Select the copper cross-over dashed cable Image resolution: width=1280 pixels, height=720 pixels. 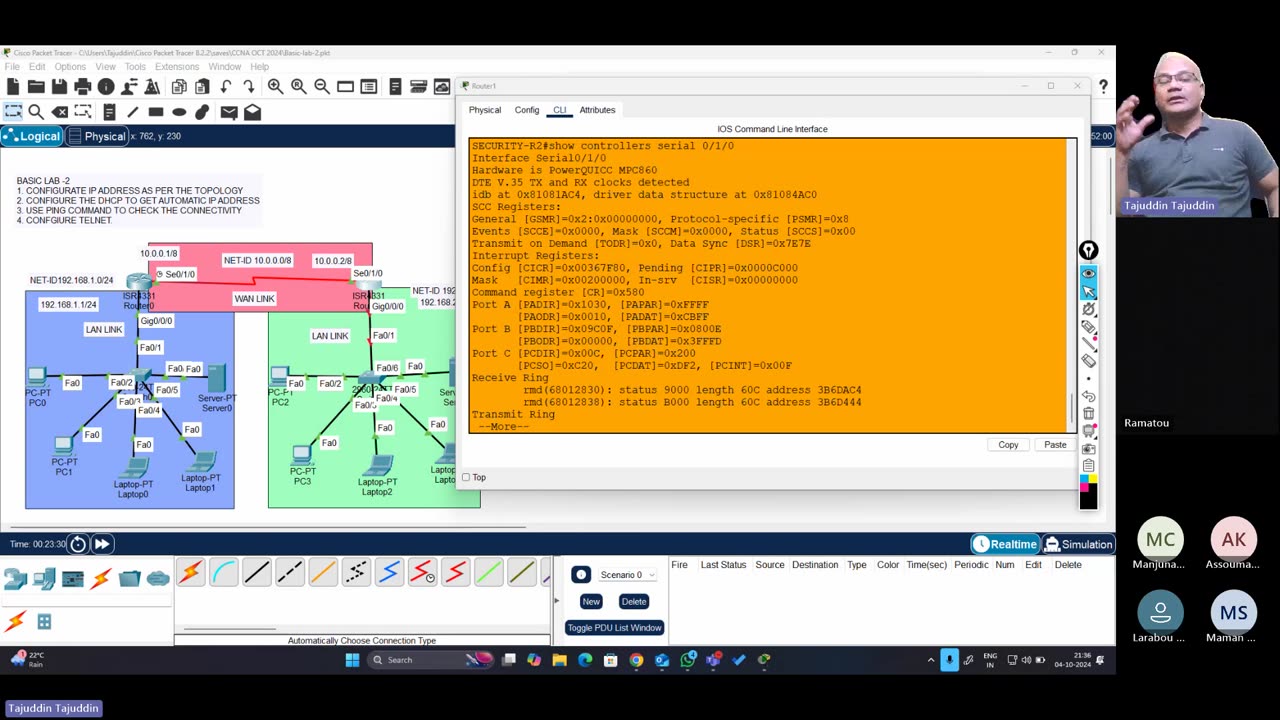pyautogui.click(x=289, y=572)
